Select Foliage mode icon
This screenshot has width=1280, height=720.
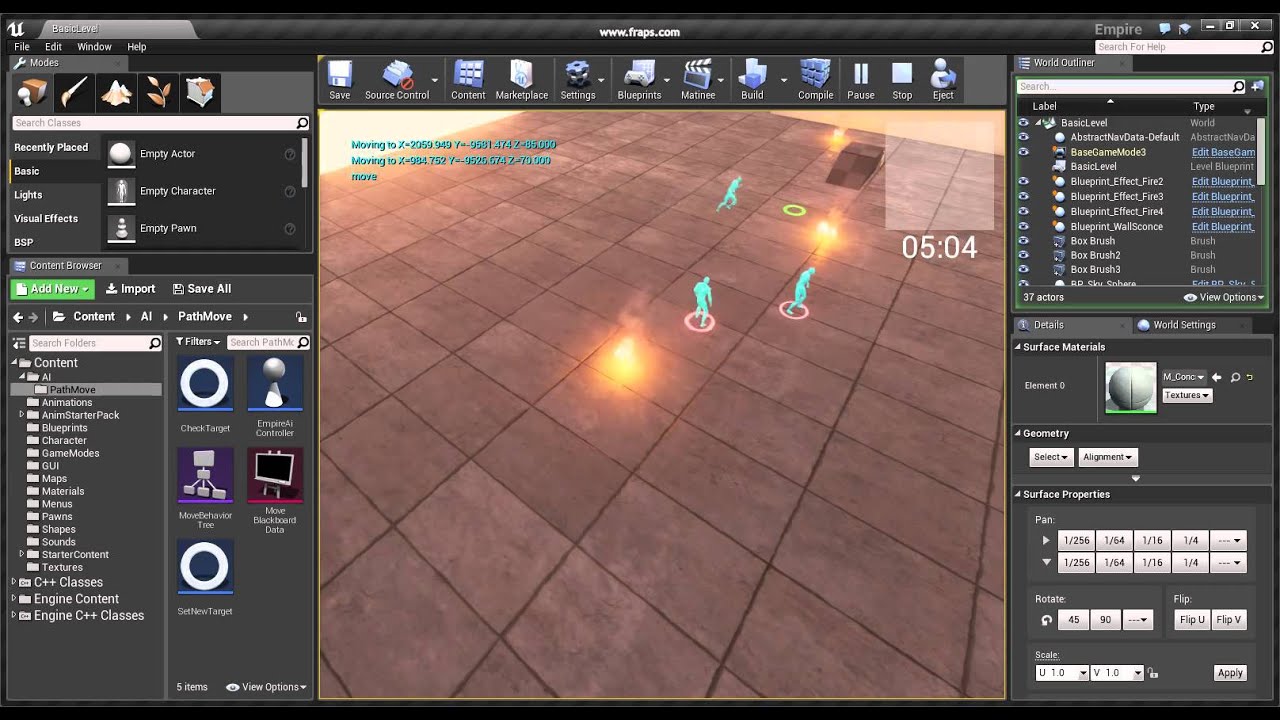click(158, 93)
